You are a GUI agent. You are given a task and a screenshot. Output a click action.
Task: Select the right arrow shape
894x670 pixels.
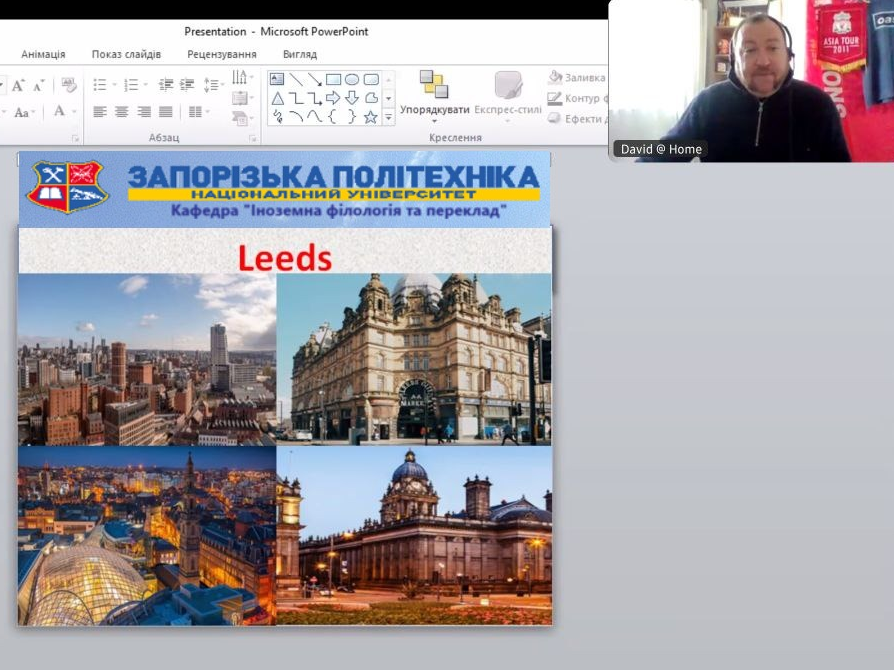pyautogui.click(x=333, y=98)
